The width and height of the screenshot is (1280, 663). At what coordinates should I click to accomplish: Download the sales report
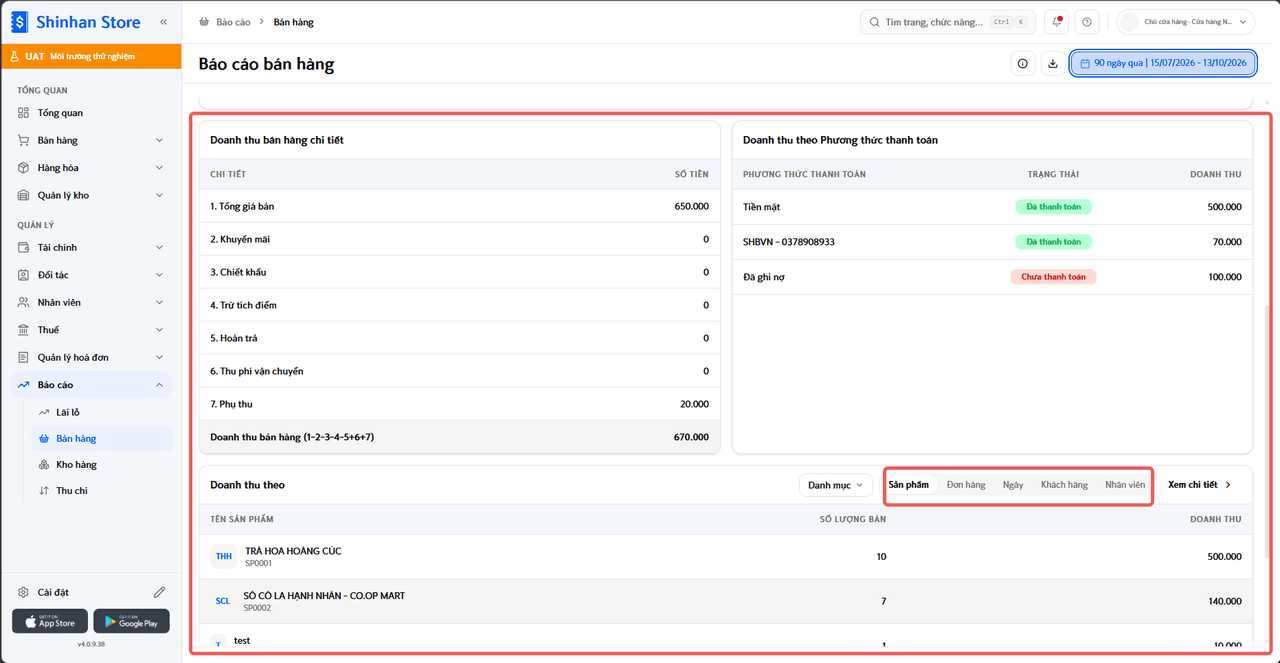pos(1052,64)
